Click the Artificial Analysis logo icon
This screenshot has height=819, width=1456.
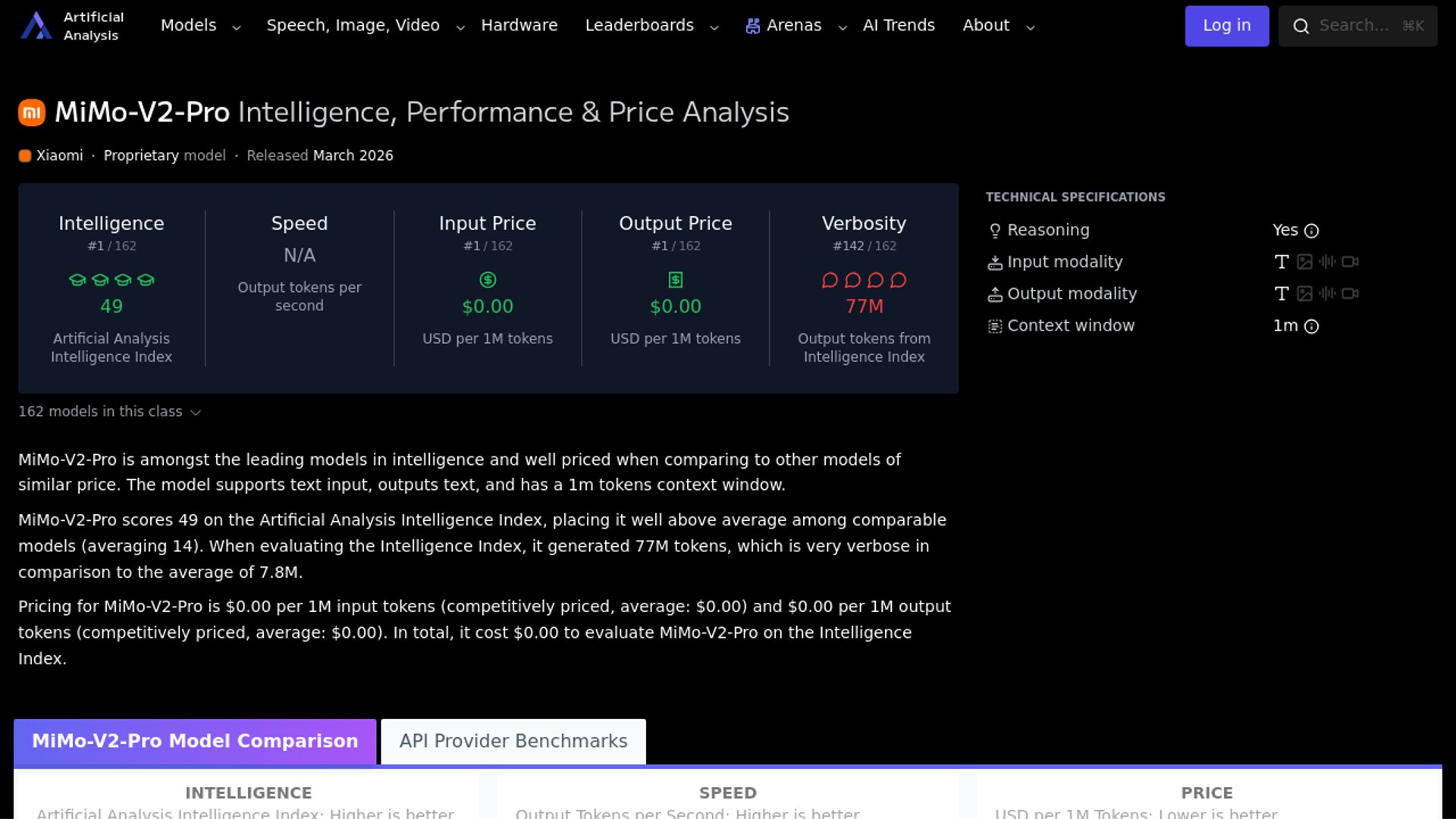pos(36,26)
